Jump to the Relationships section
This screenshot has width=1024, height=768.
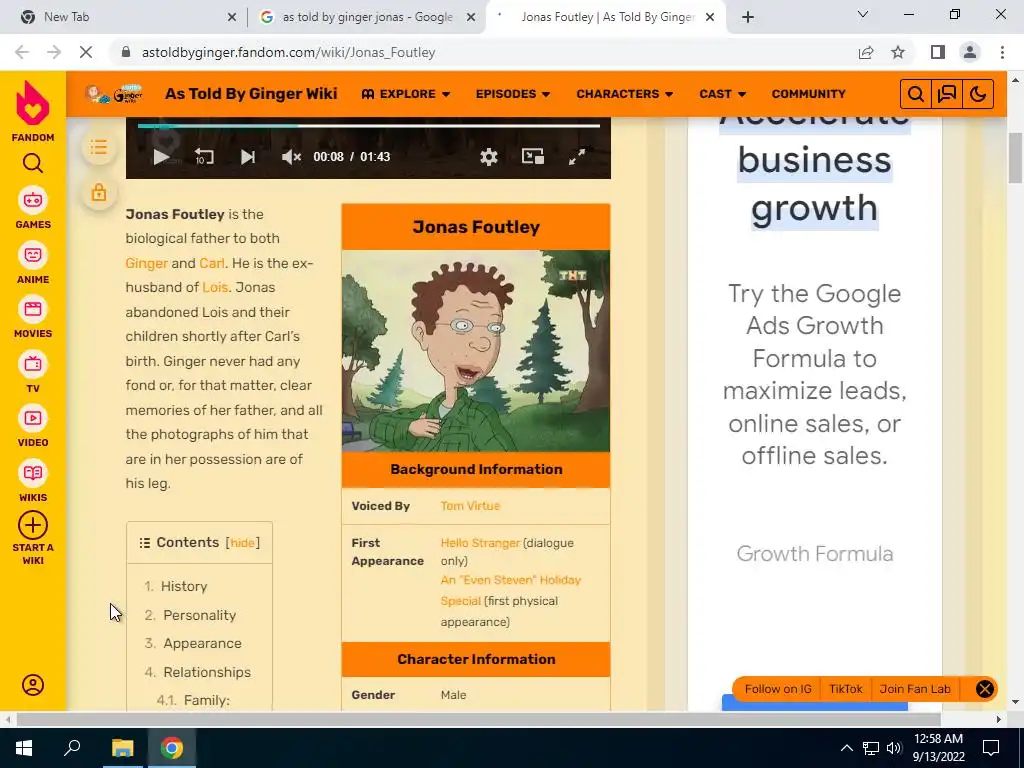tap(206, 672)
